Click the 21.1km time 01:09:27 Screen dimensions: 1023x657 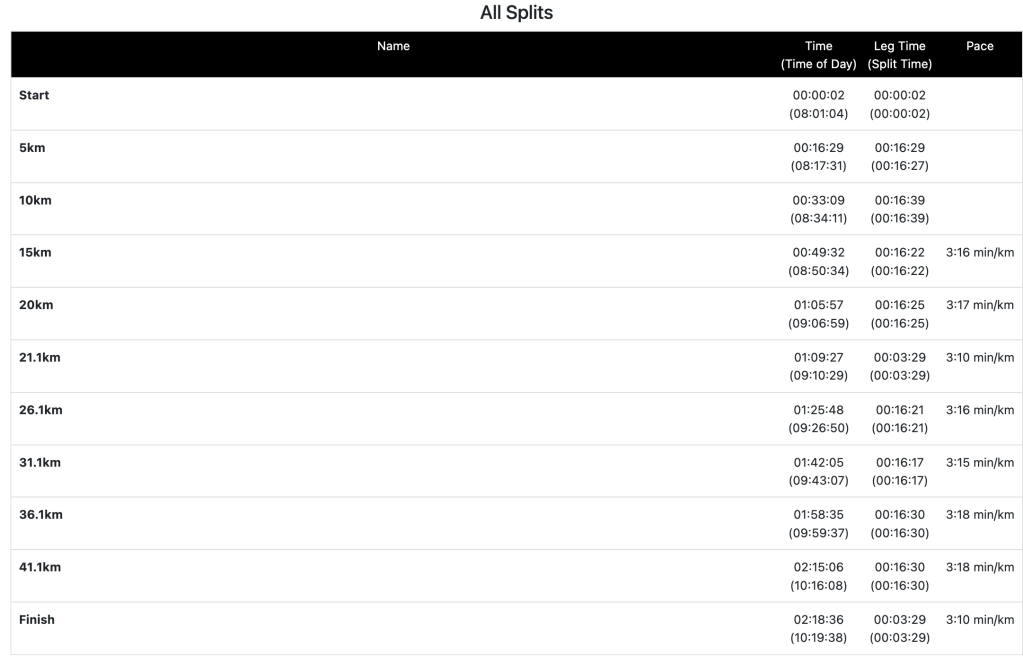pyautogui.click(x=818, y=357)
